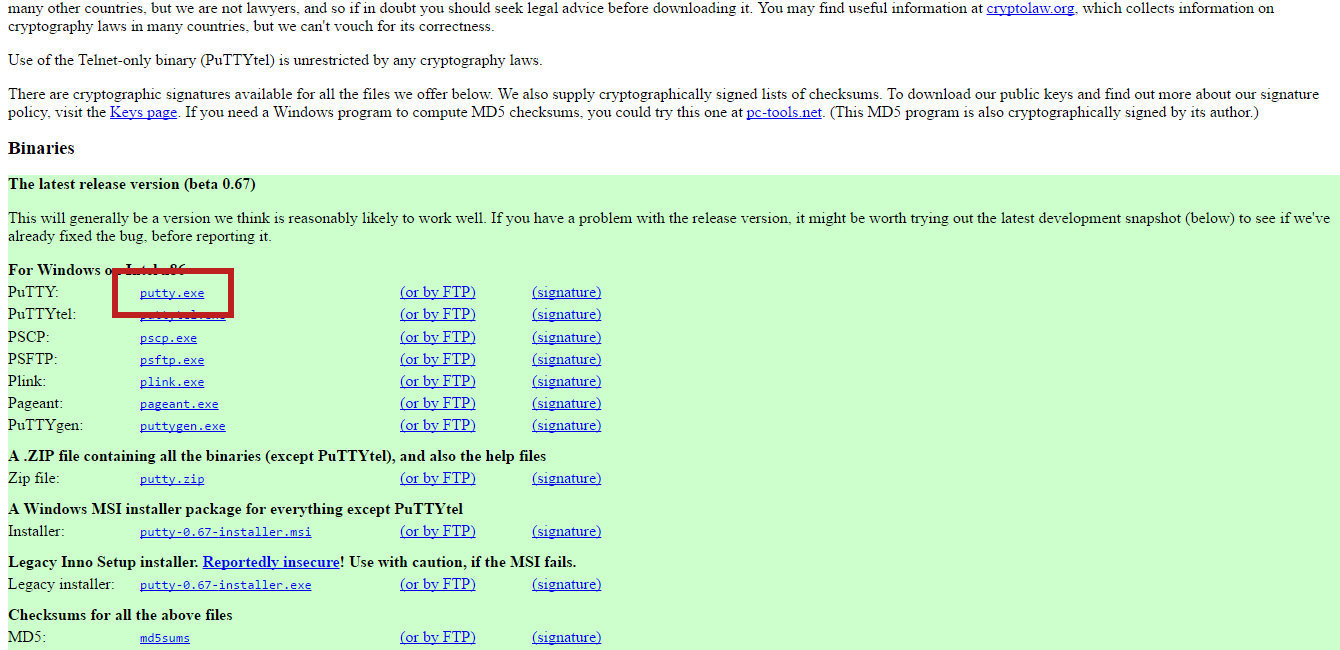Screen dimensions: 1340x650
Task: Open the signature for MD5 checksums
Action: tap(567, 637)
